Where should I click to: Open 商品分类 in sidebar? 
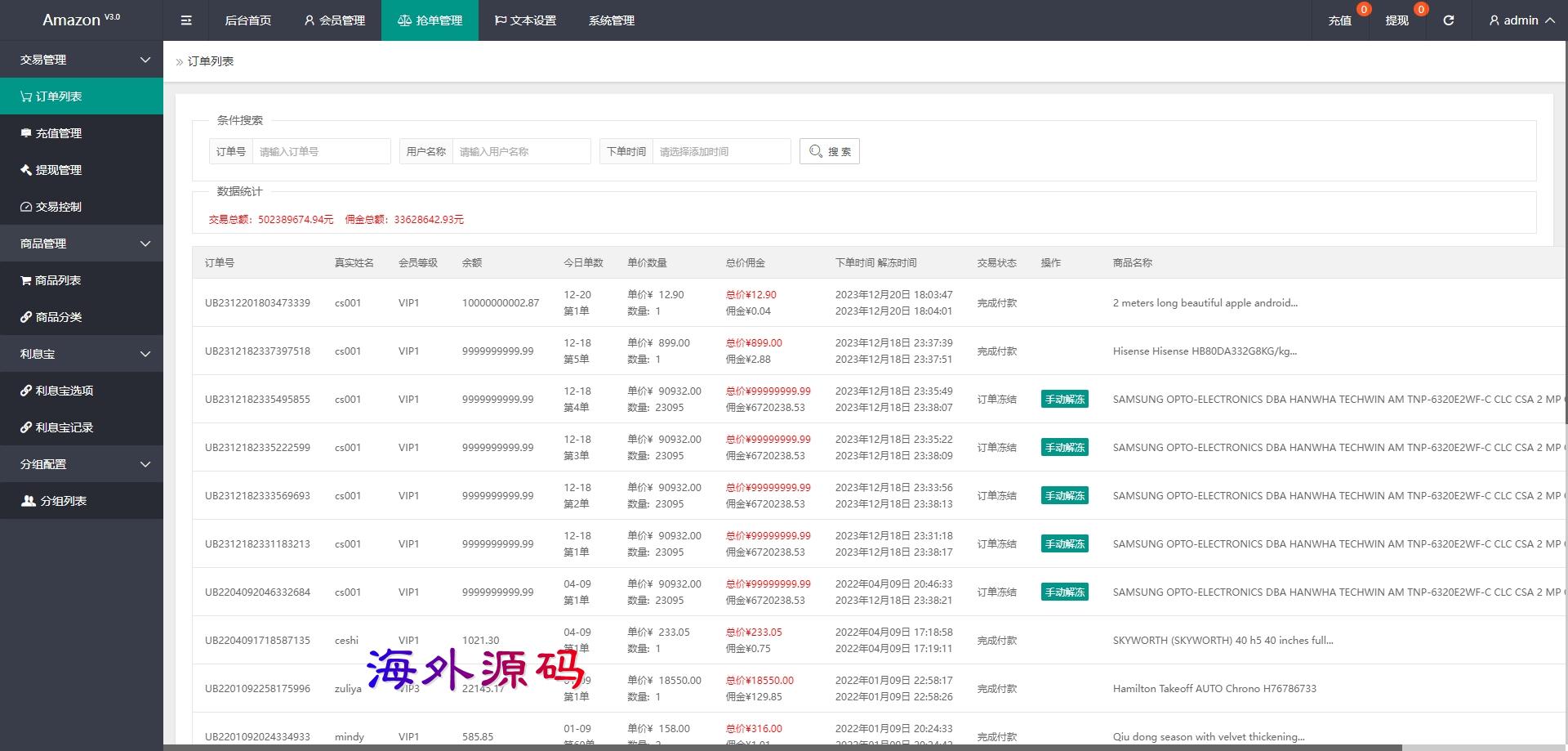pyautogui.click(x=82, y=317)
